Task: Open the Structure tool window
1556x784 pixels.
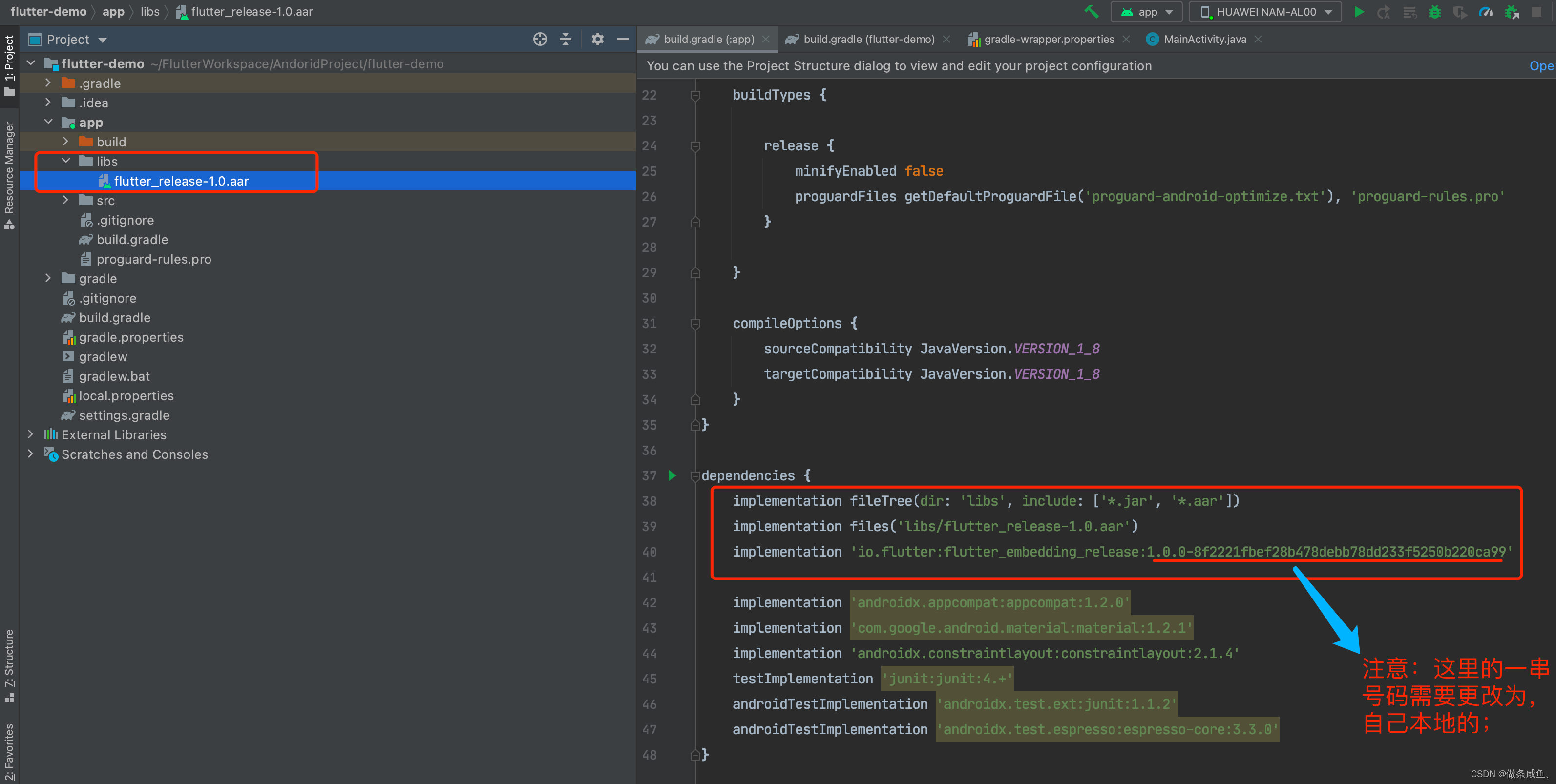Action: click(x=9, y=664)
